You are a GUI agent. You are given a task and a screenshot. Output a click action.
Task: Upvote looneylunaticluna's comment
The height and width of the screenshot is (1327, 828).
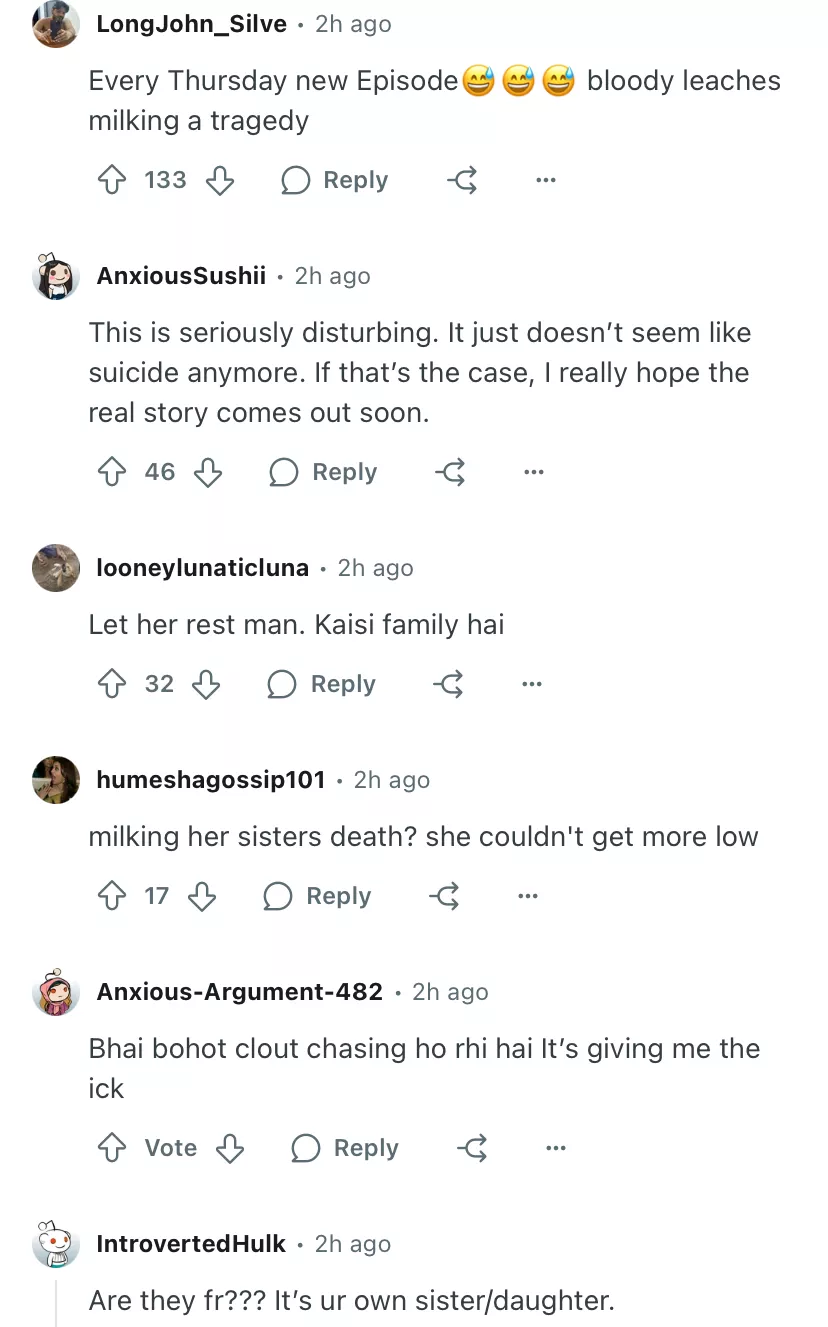click(x=110, y=684)
